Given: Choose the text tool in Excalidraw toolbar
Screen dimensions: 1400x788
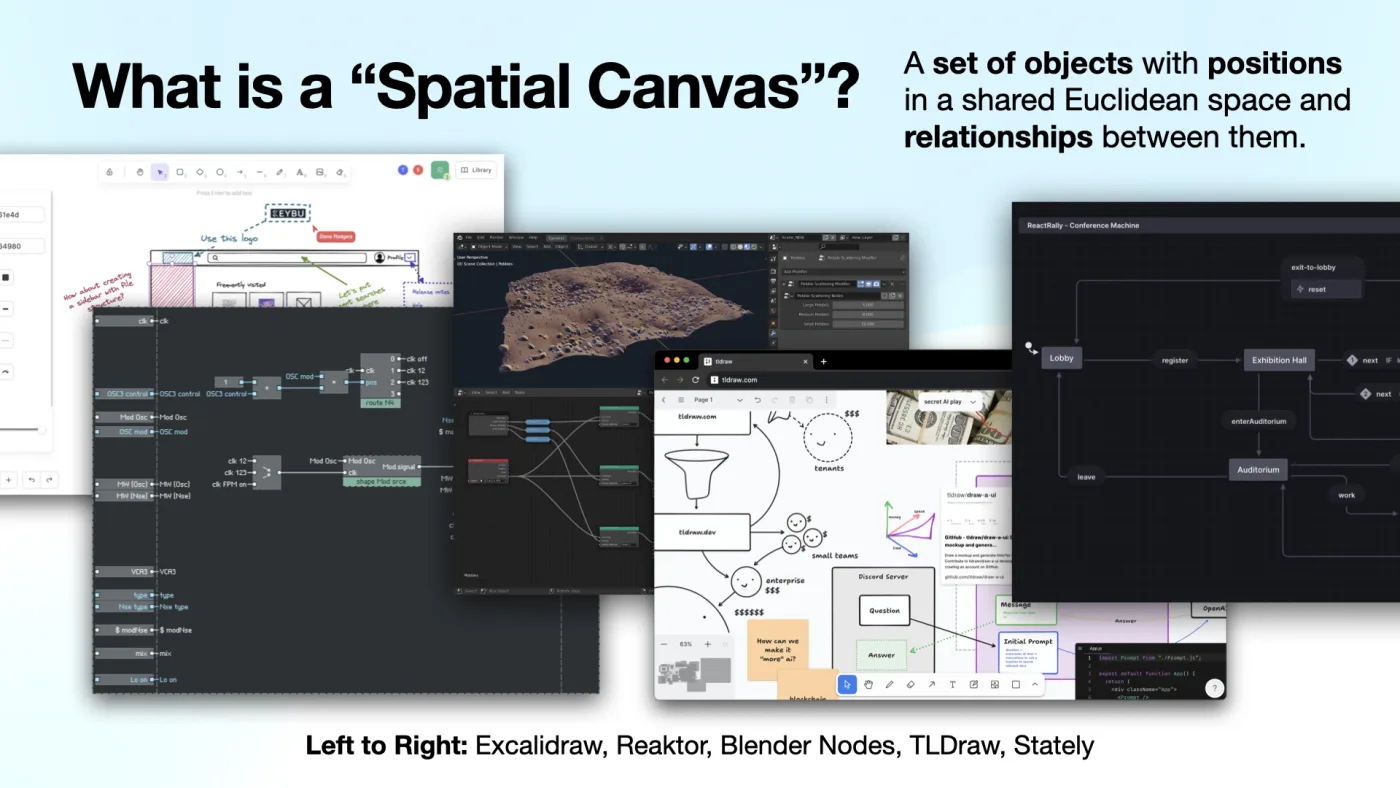Looking at the screenshot, I should point(300,172).
